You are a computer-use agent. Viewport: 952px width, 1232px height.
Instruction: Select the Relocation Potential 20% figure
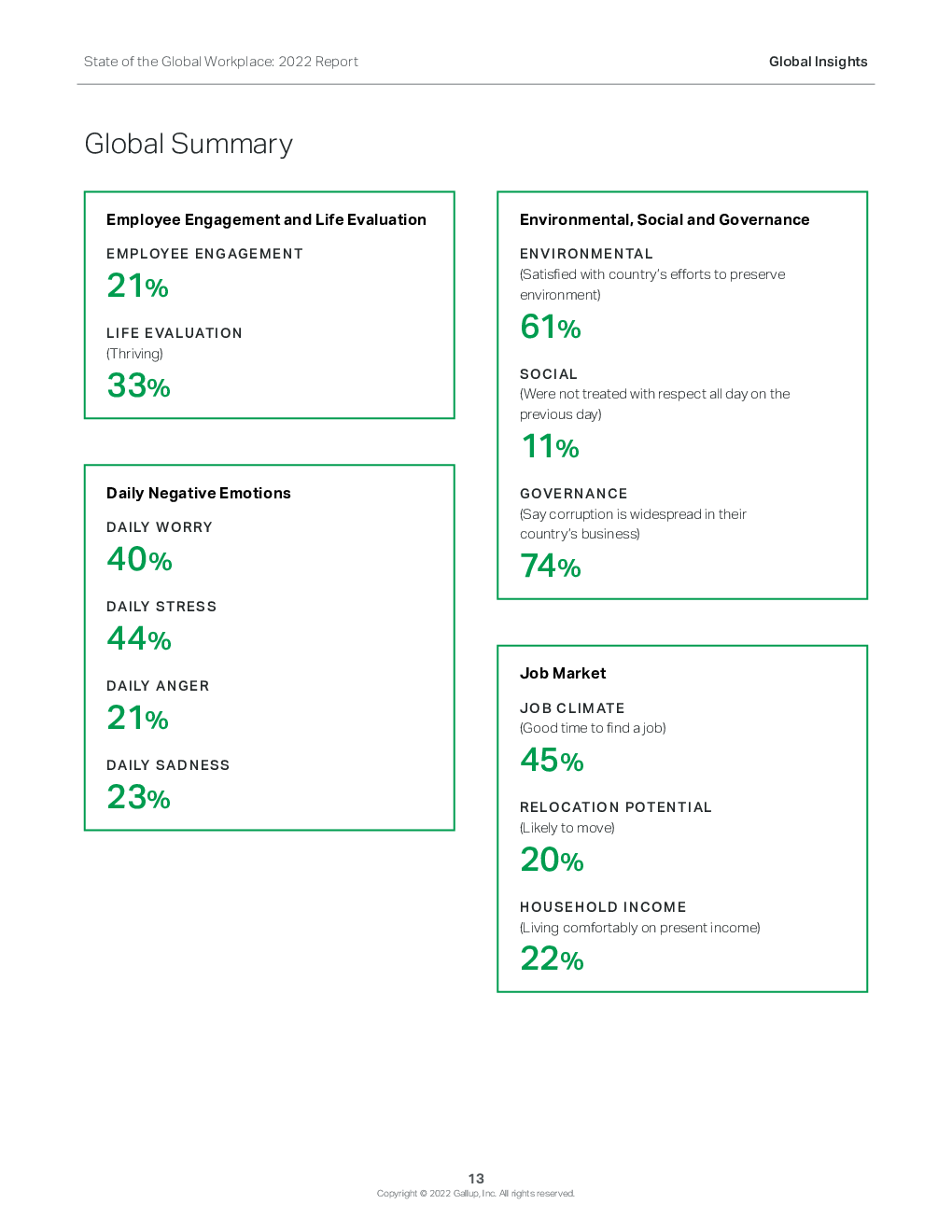552,860
